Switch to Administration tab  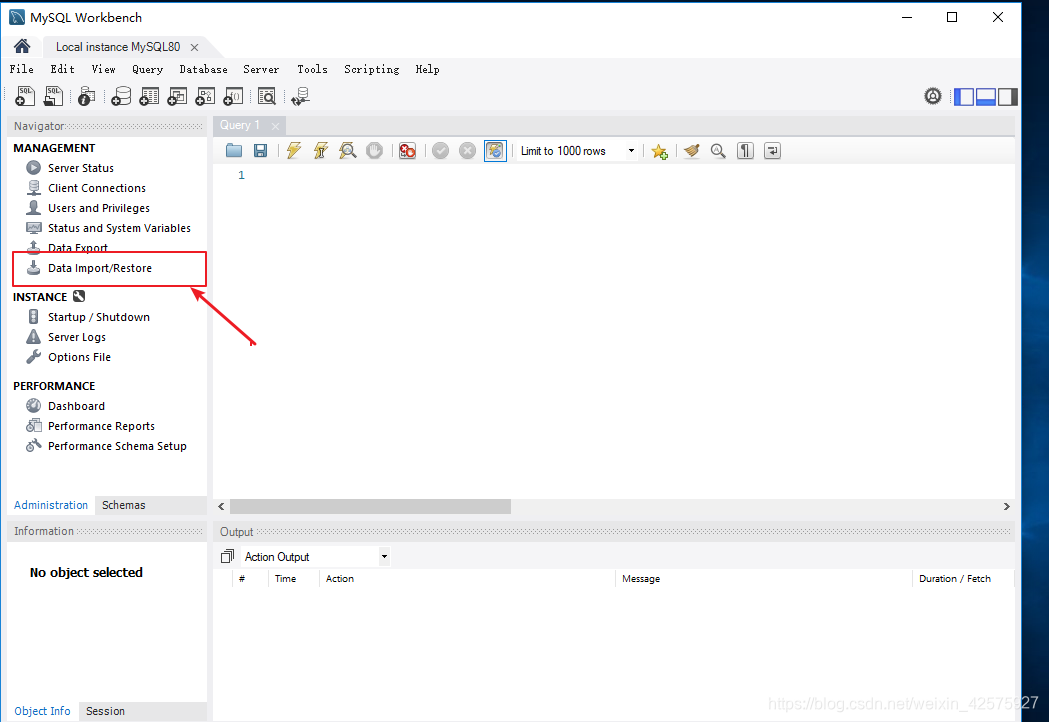(51, 505)
